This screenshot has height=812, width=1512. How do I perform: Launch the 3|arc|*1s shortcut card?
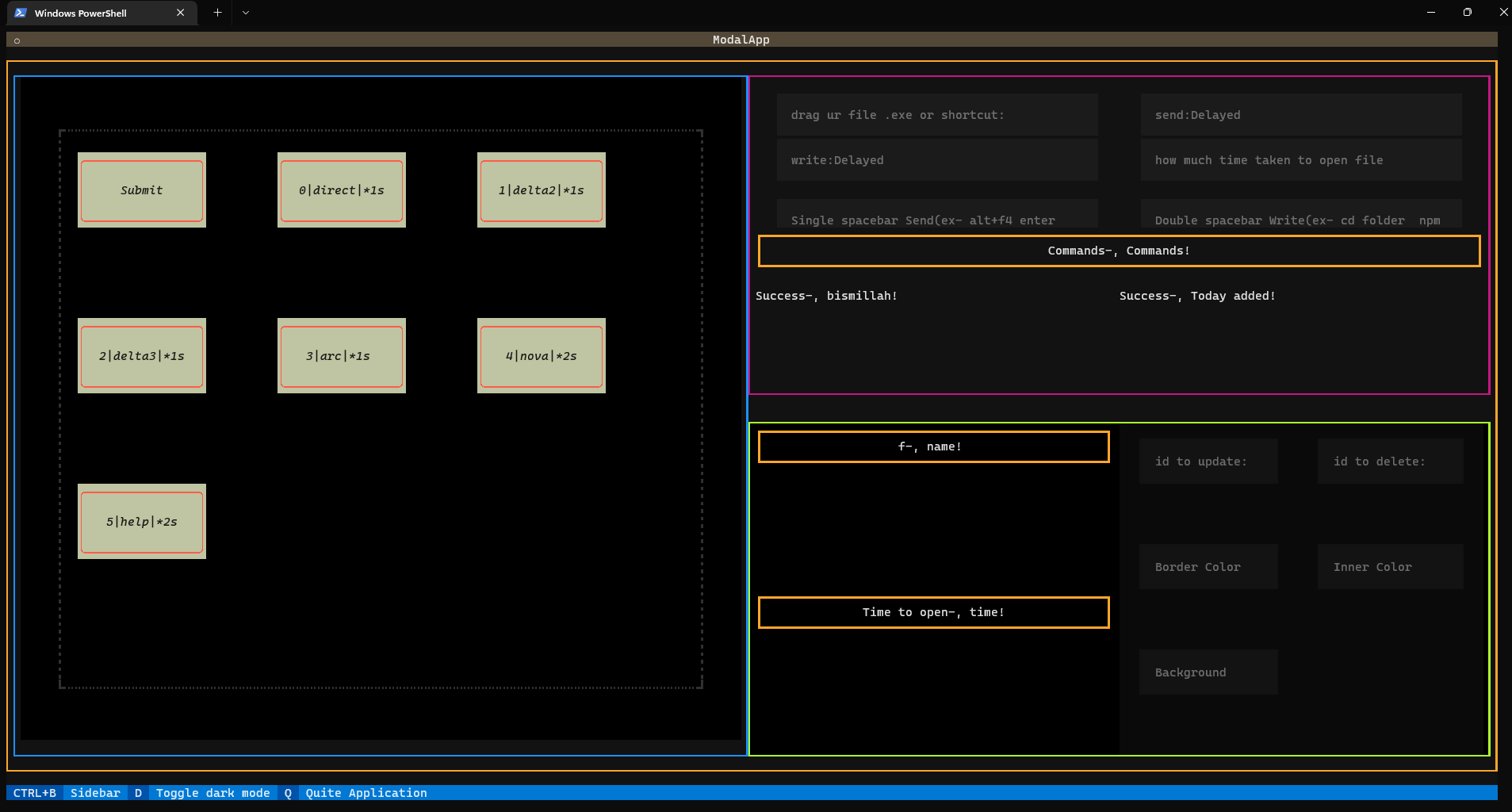coord(341,355)
